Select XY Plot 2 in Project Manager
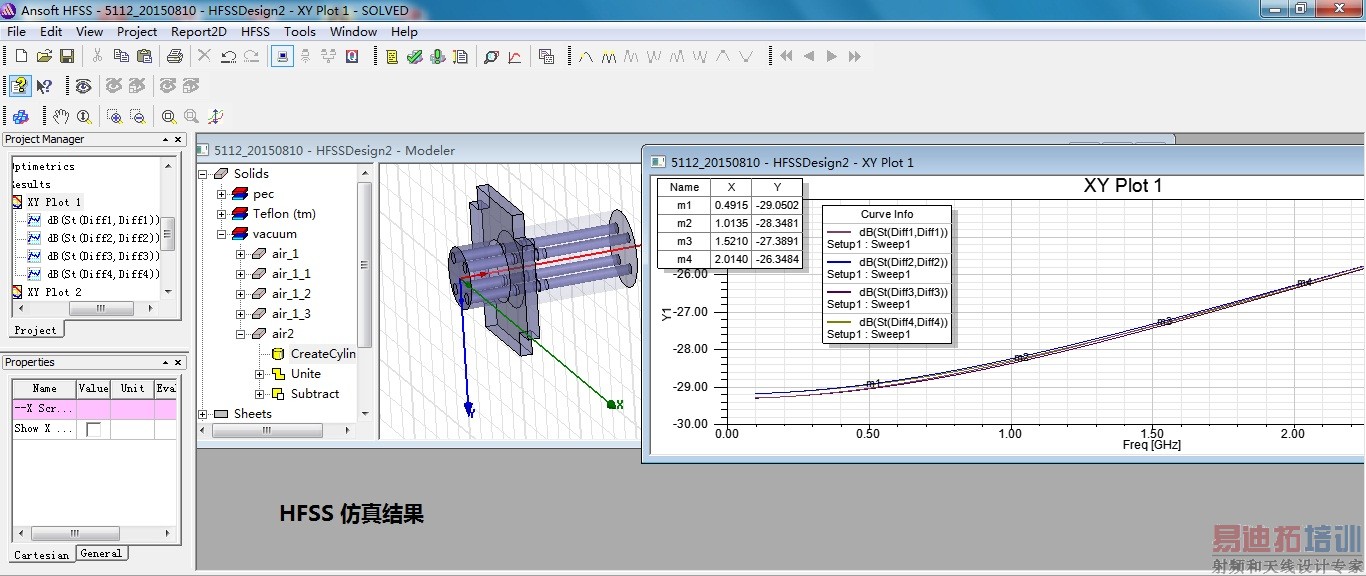 (x=54, y=292)
